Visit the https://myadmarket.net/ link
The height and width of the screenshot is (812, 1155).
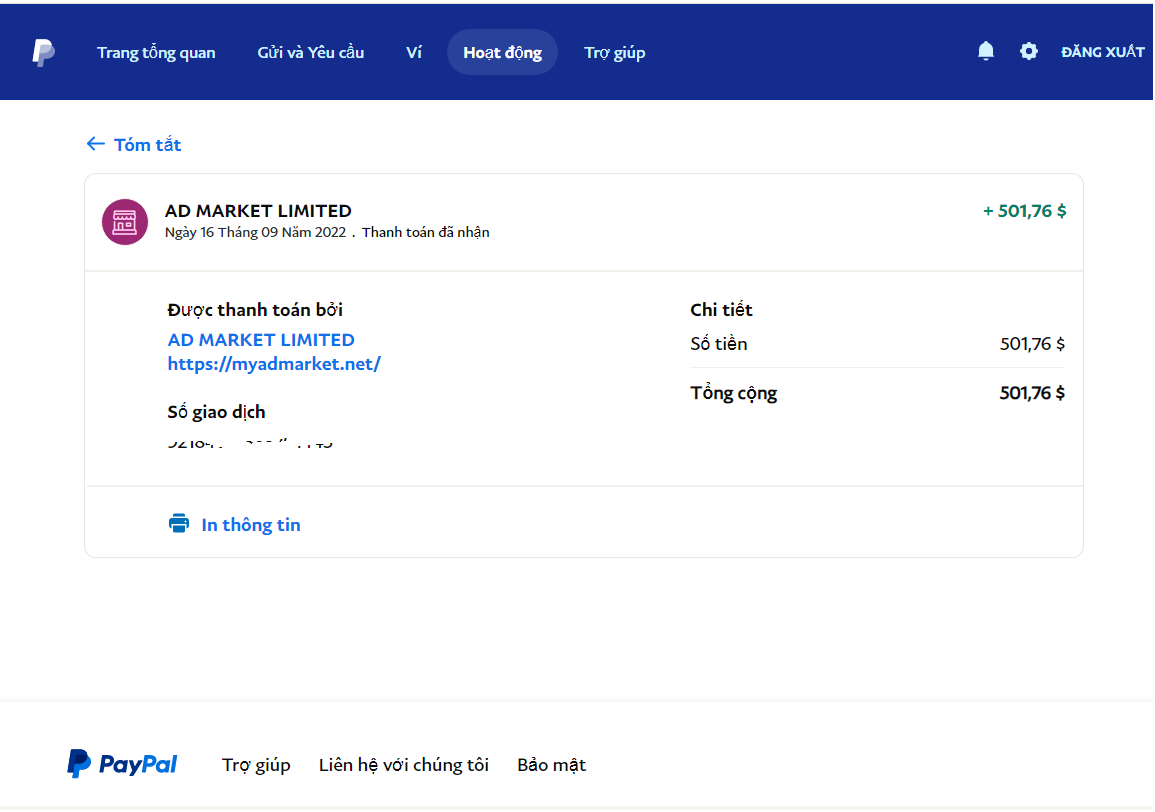tap(274, 364)
